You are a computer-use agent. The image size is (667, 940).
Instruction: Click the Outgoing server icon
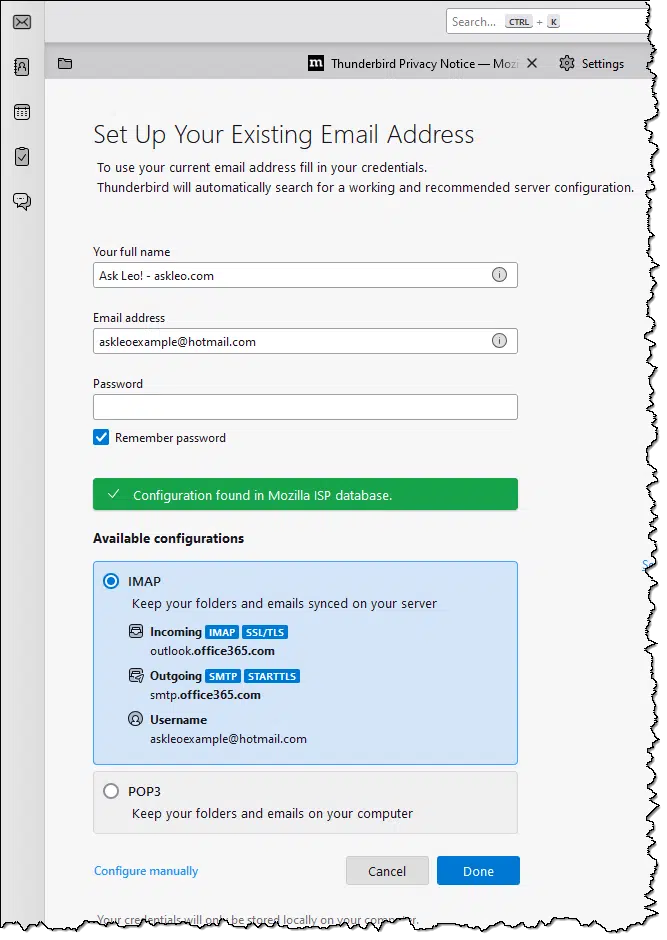click(x=136, y=675)
